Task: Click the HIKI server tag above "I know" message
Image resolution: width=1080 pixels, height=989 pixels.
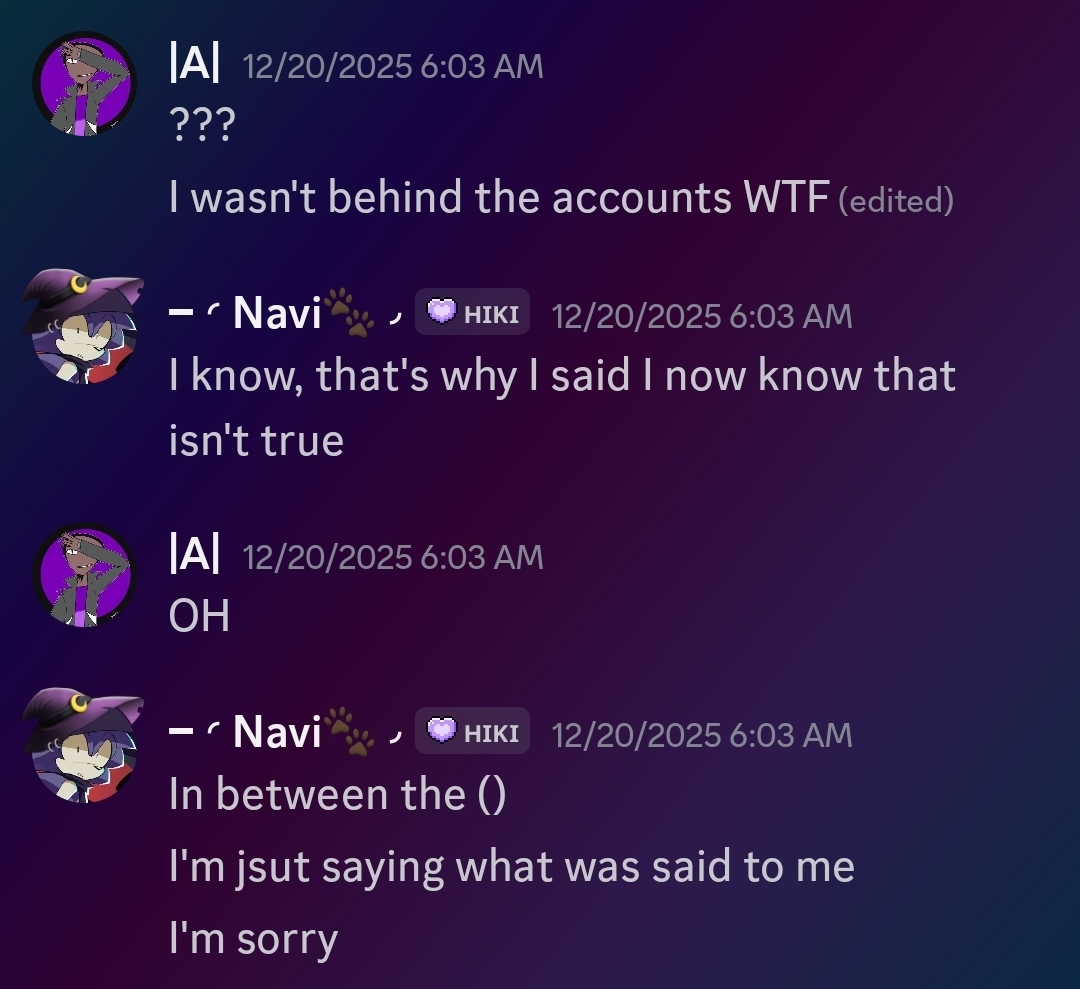Action: [473, 314]
